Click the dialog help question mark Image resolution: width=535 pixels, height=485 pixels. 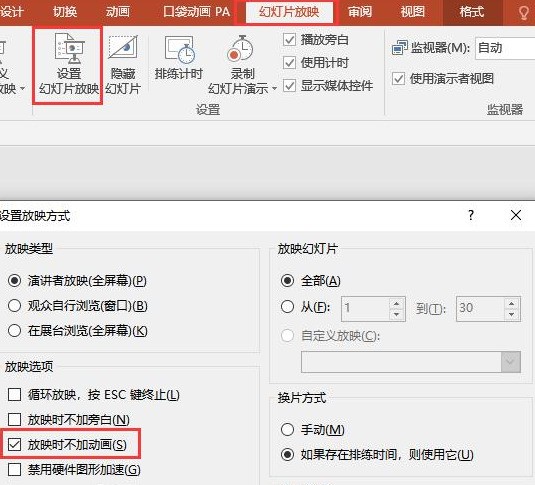coord(471,215)
